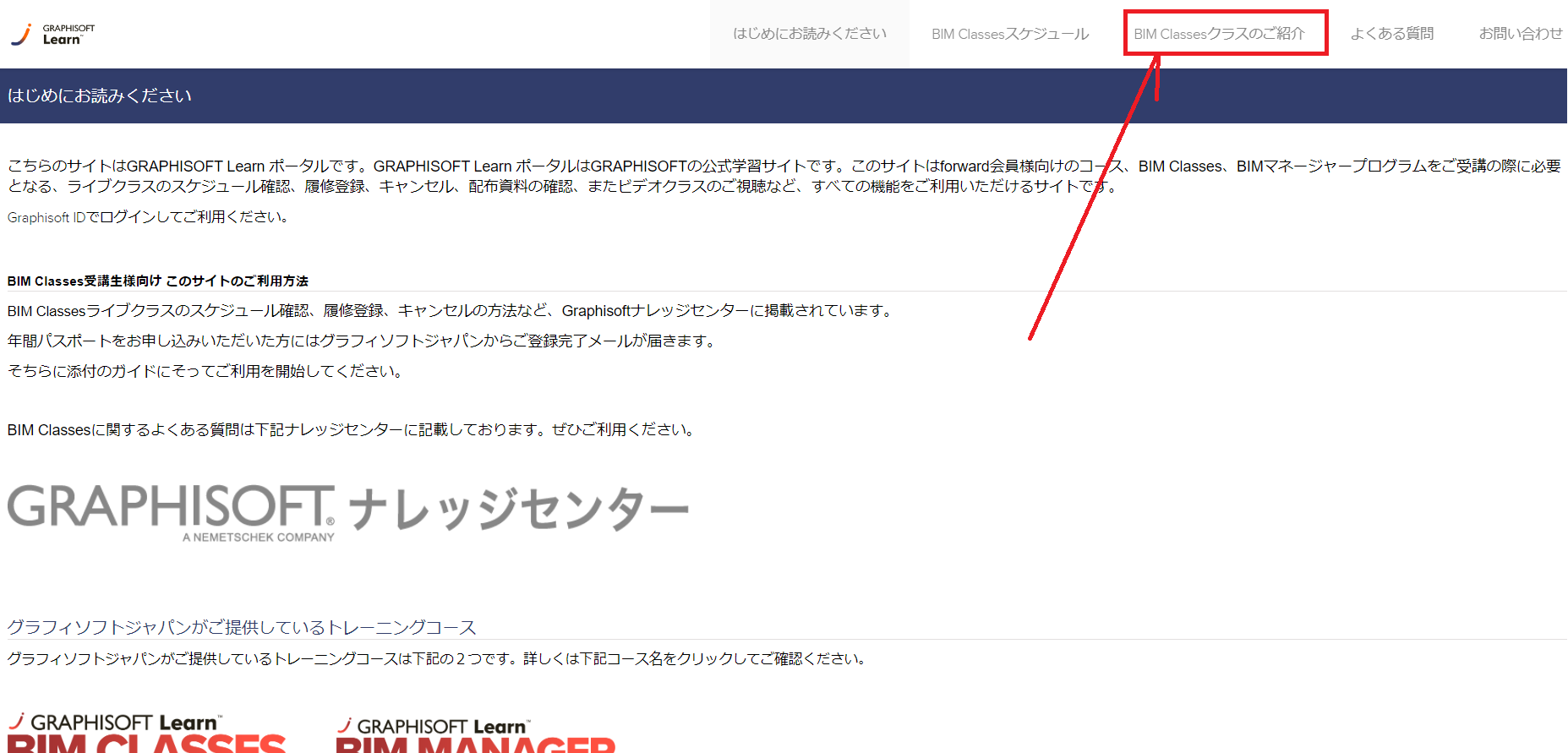This screenshot has height=753, width=1568.
Task: Open the よくある質問 menu item
Action: (x=1391, y=34)
